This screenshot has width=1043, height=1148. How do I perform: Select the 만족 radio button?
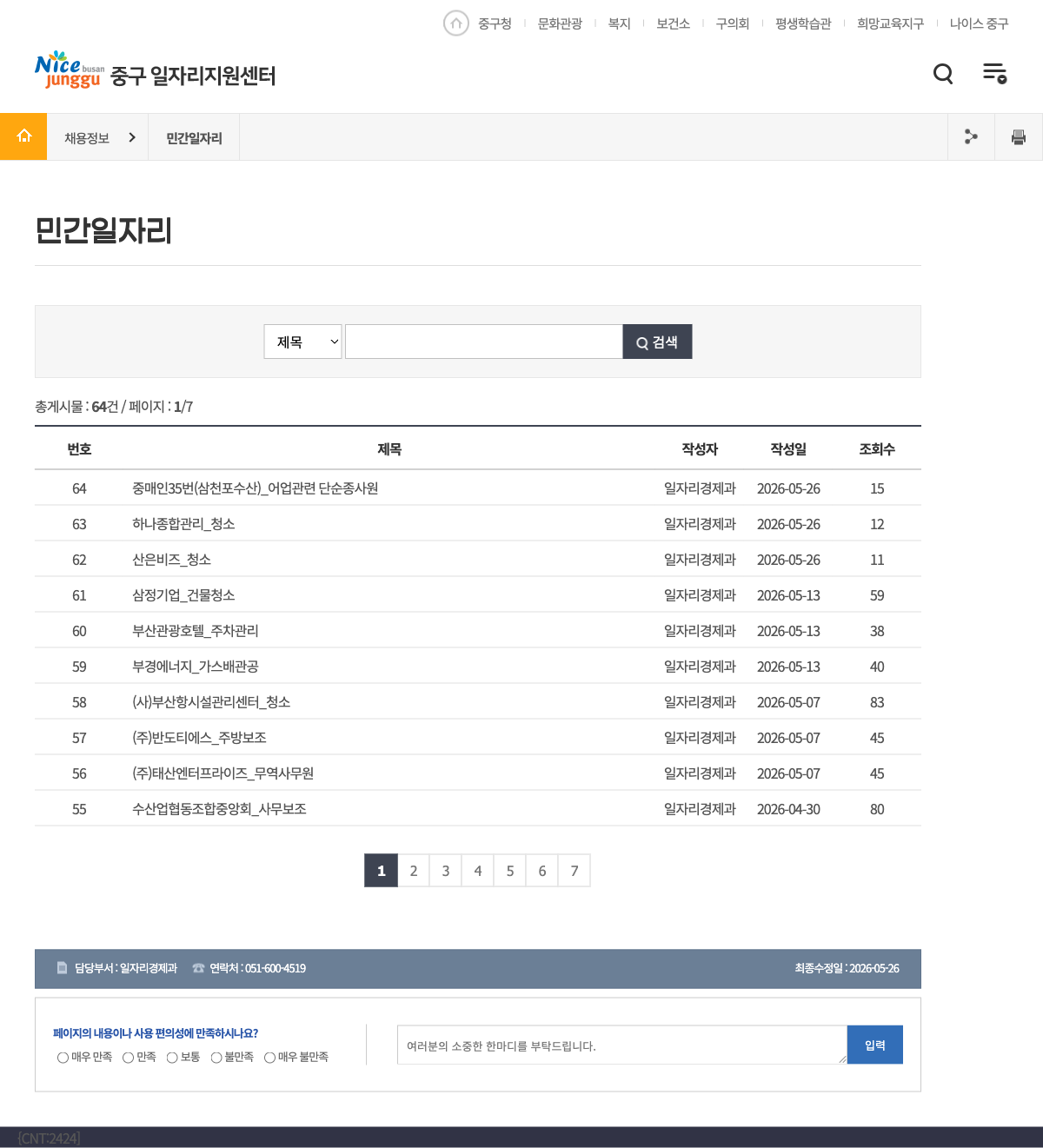(128, 1058)
